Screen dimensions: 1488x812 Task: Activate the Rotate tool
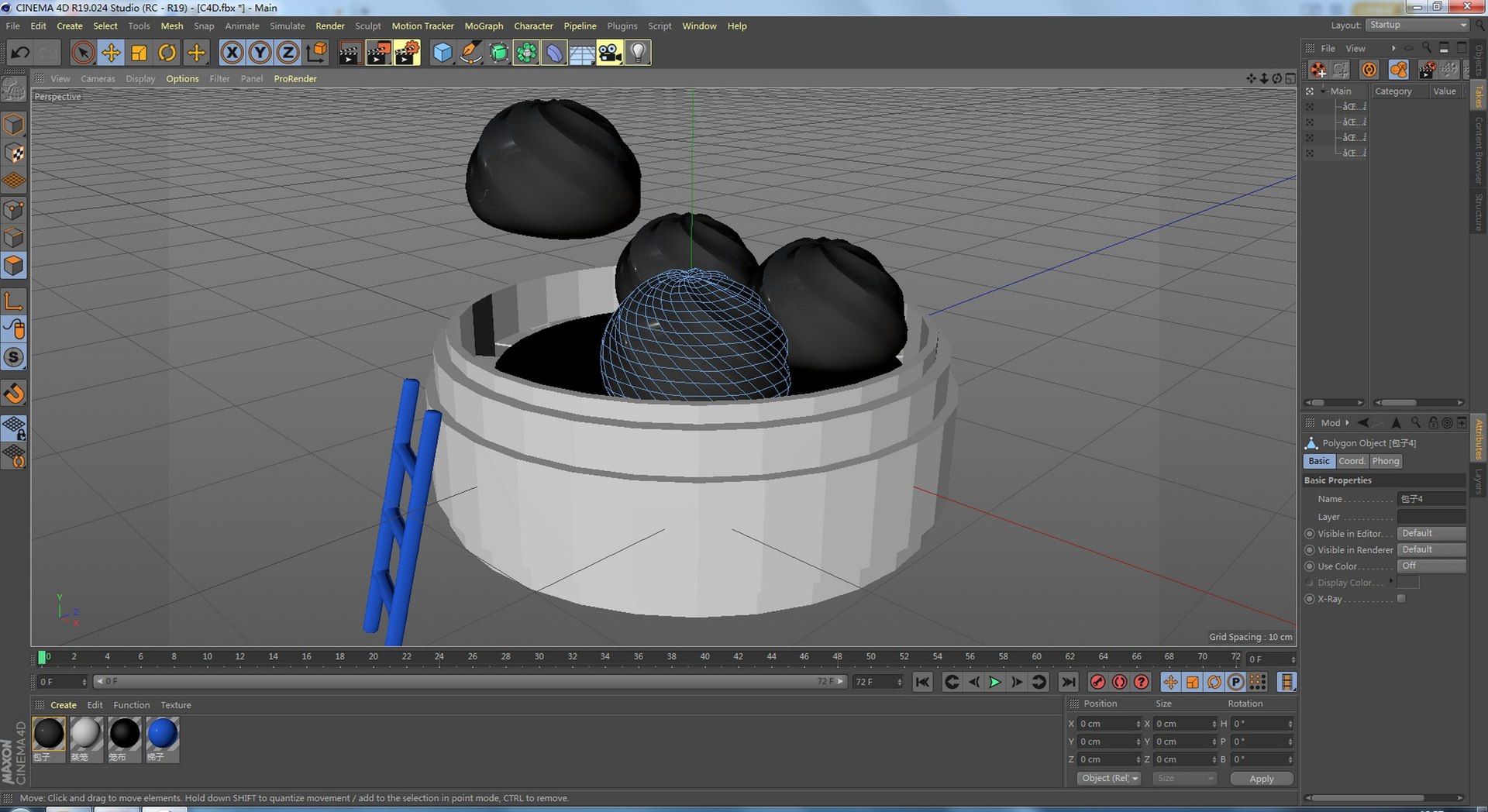click(x=167, y=53)
